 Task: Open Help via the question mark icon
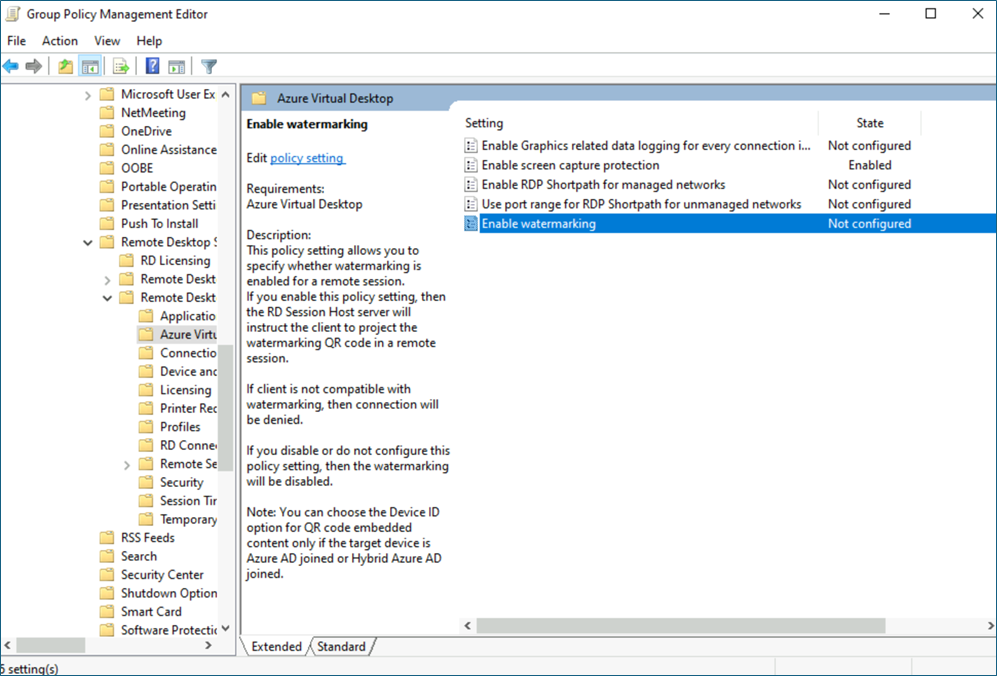tap(153, 66)
